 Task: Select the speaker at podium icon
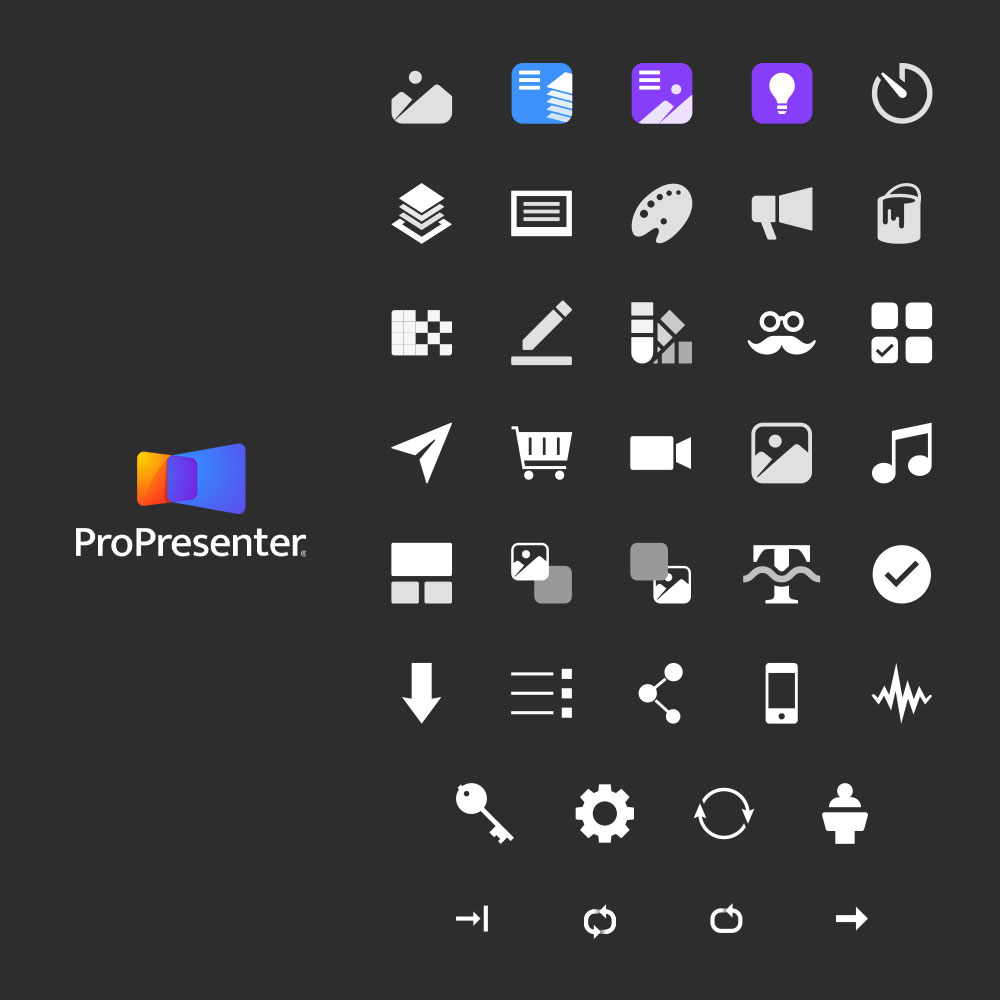tap(845, 813)
